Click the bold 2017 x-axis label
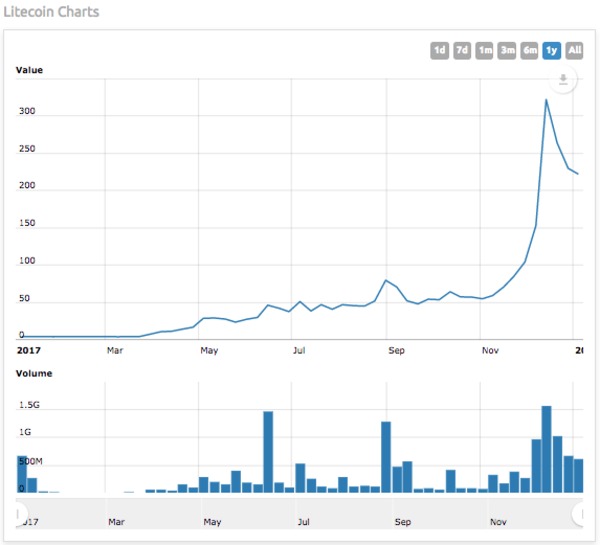600x545 pixels. 28,350
